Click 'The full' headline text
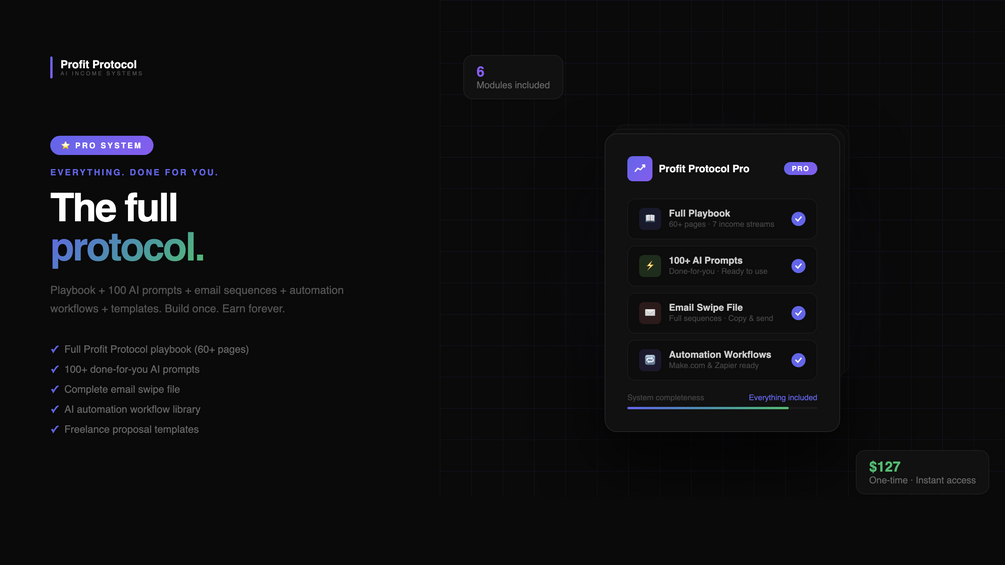Viewport: 1005px width, 565px height. point(113,208)
